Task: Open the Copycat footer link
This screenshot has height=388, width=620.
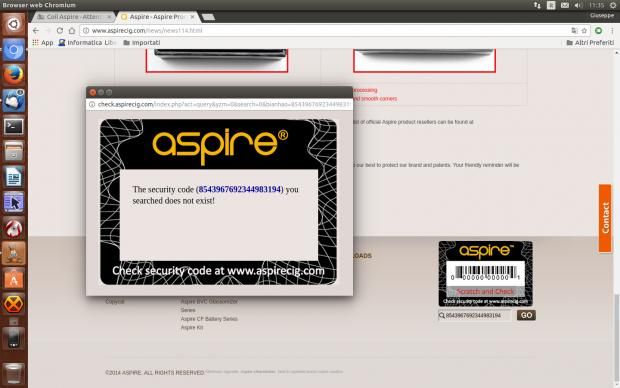Action: click(x=115, y=301)
